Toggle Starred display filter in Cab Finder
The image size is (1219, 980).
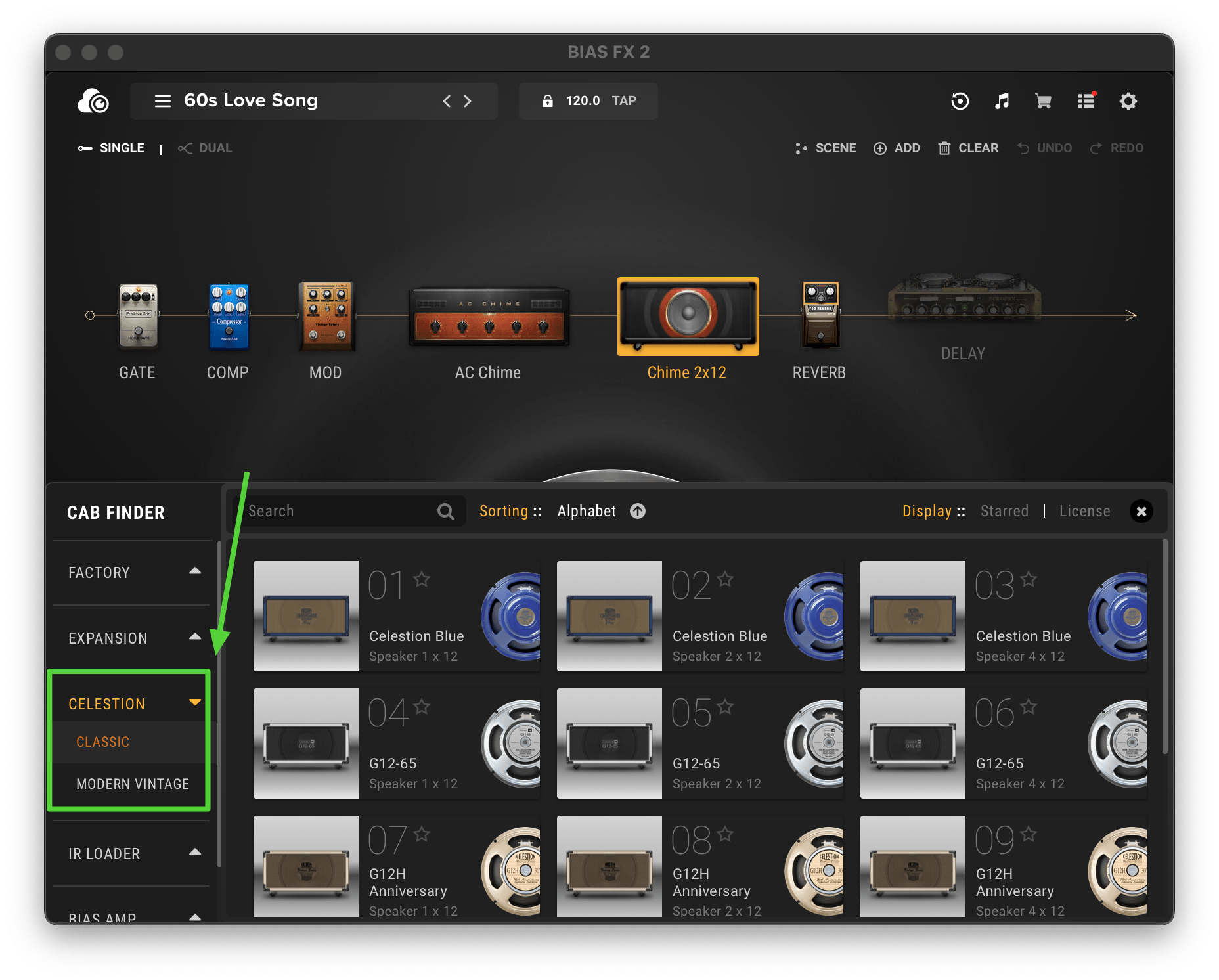click(x=1004, y=511)
